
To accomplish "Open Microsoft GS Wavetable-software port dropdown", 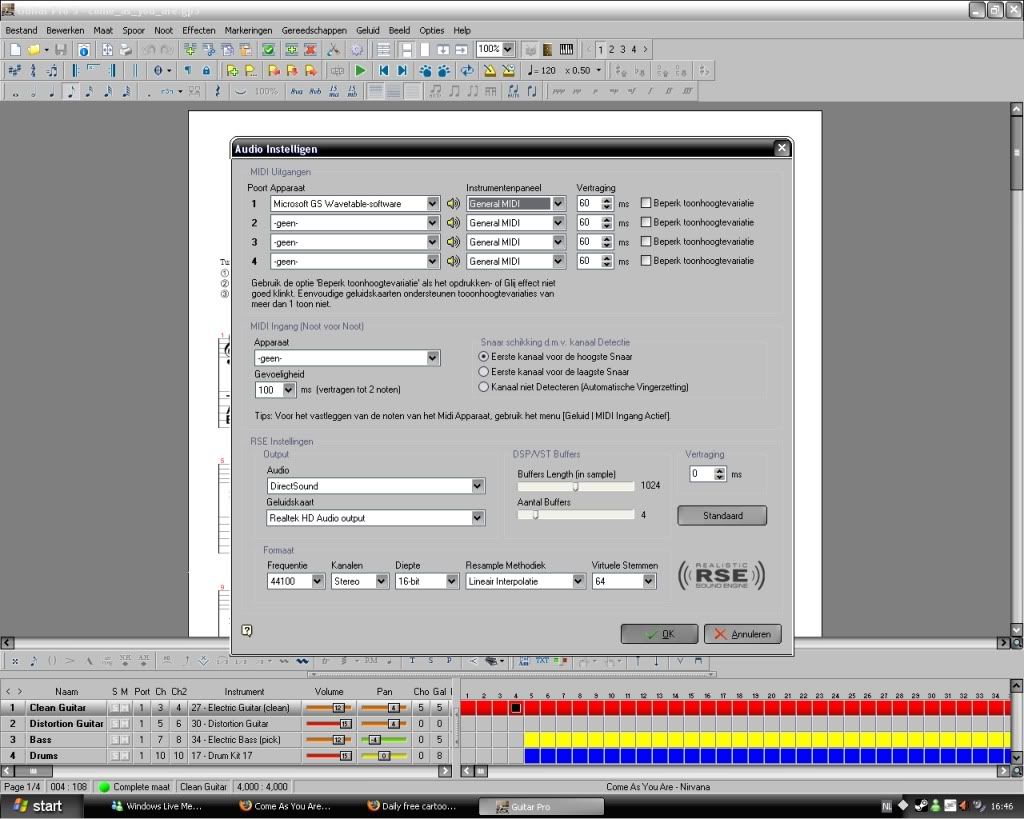I will [x=432, y=204].
